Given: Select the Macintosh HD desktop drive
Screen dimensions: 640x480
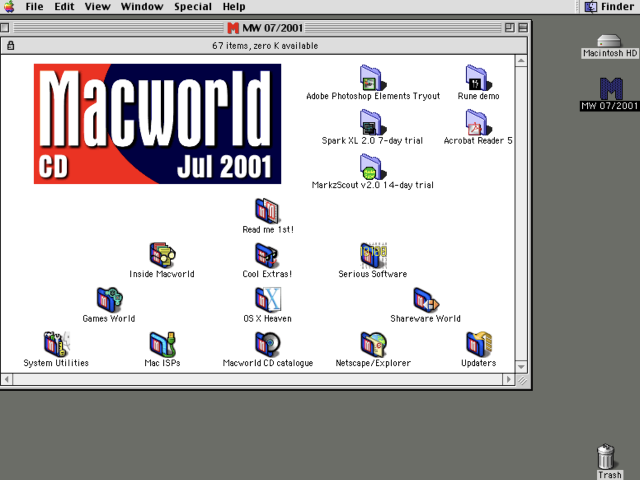Looking at the screenshot, I should click(x=609, y=41).
